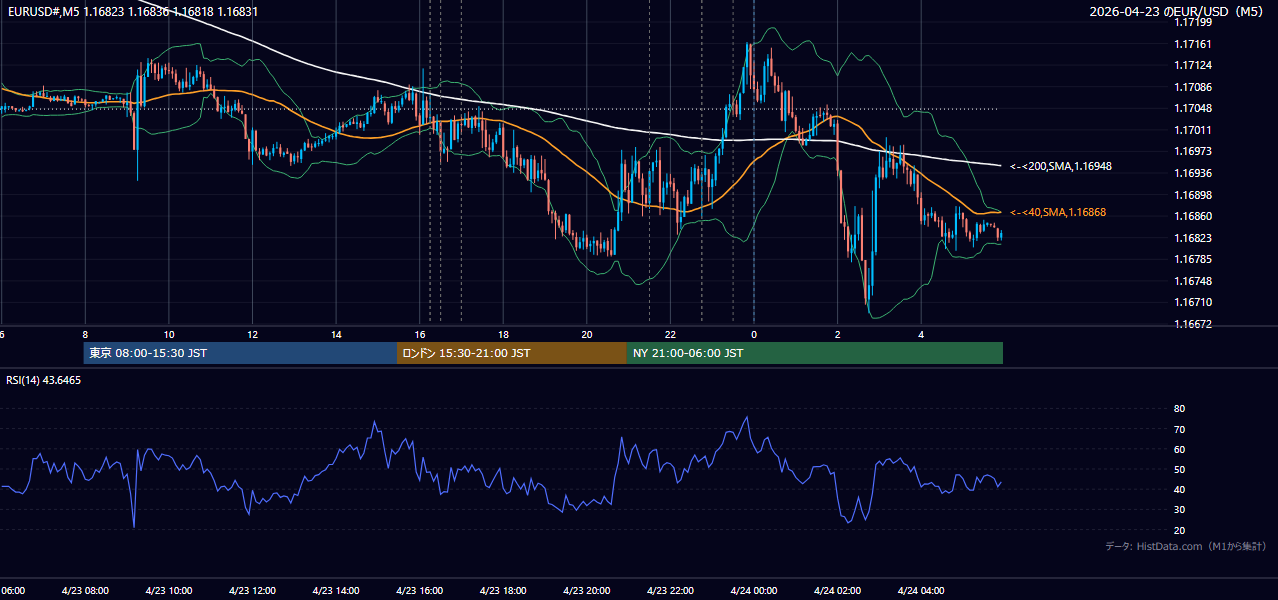The height and width of the screenshot is (600, 1278).
Task: Click price axis label 1.17124
Action: (x=1193, y=65)
